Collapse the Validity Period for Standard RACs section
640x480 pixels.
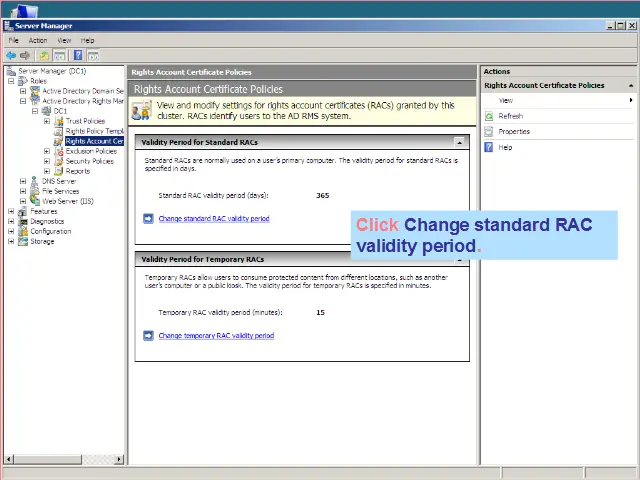click(460, 142)
